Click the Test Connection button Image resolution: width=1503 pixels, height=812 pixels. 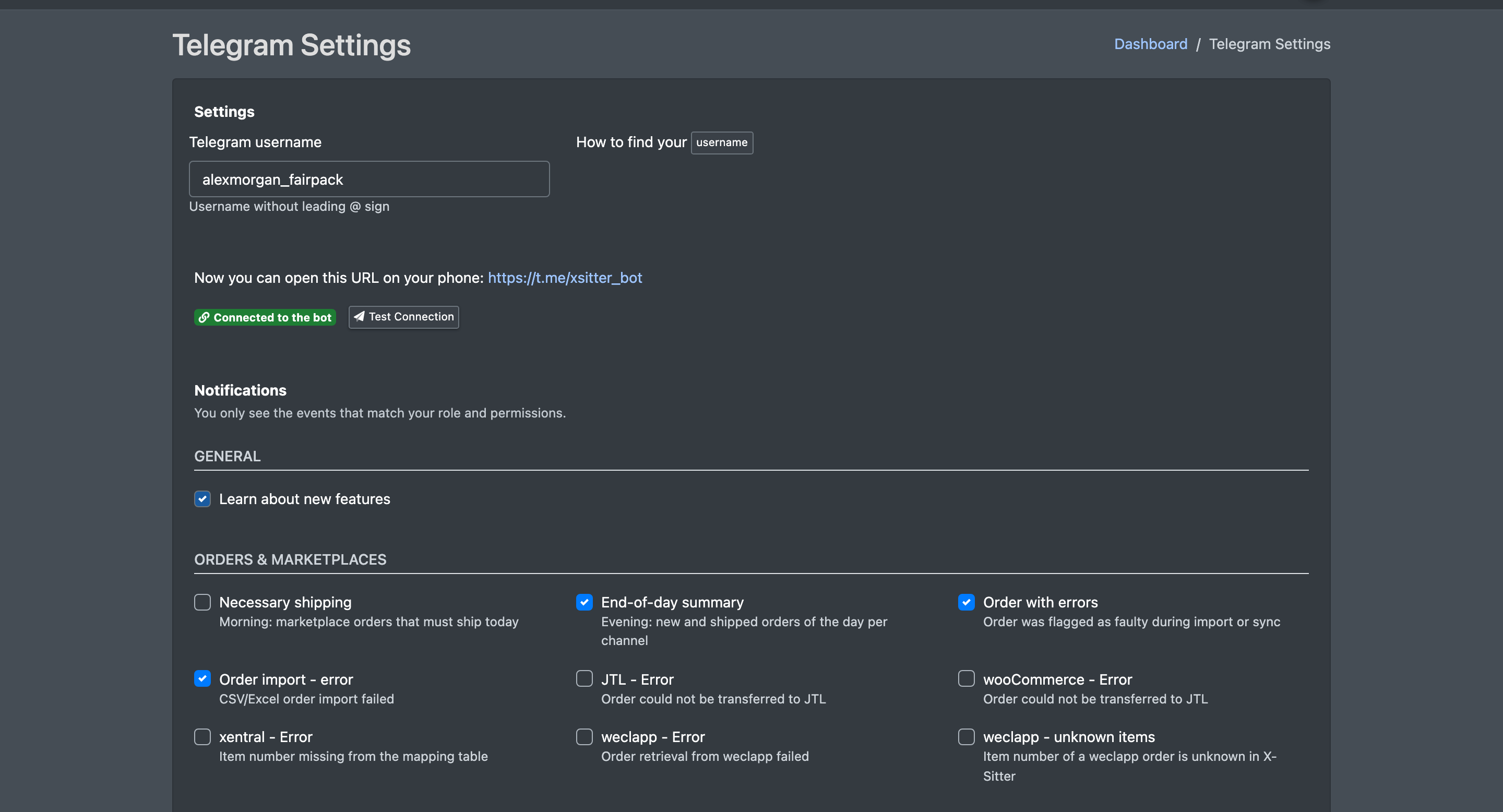coord(403,317)
